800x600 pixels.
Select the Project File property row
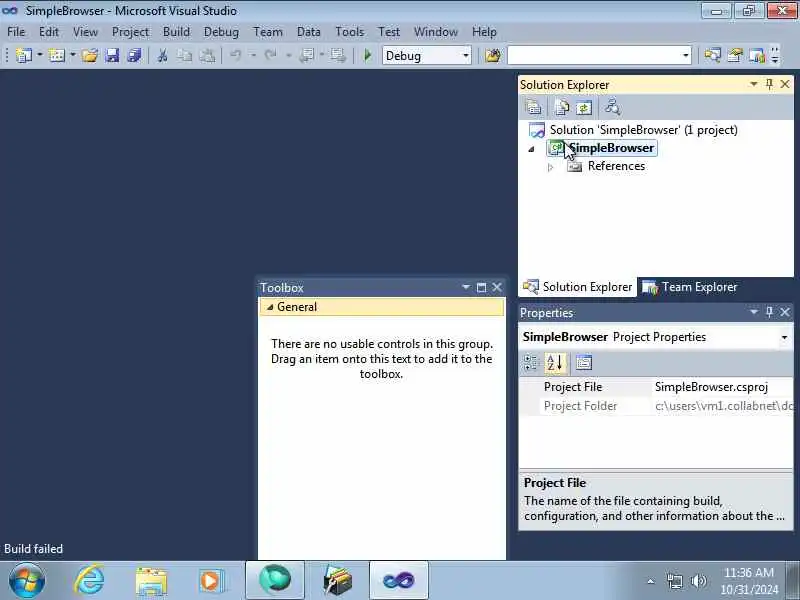click(656, 387)
